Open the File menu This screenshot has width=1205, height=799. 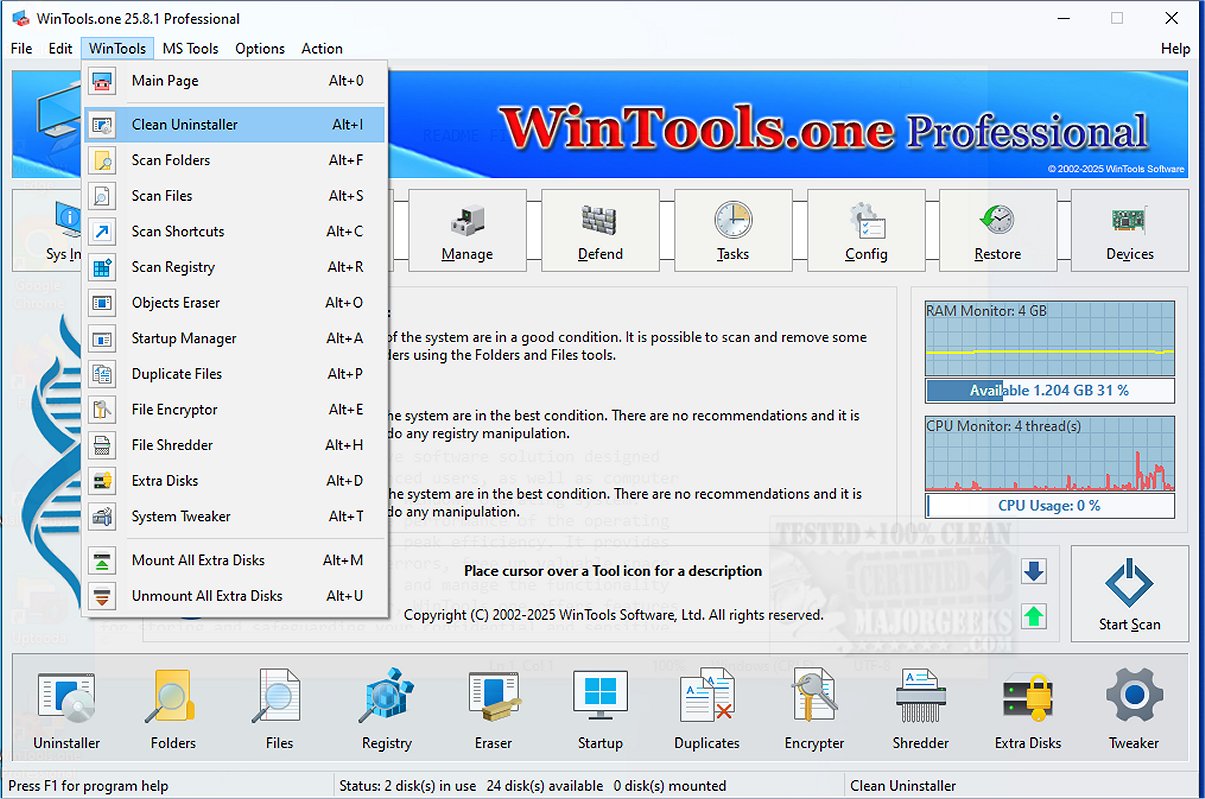tap(22, 48)
